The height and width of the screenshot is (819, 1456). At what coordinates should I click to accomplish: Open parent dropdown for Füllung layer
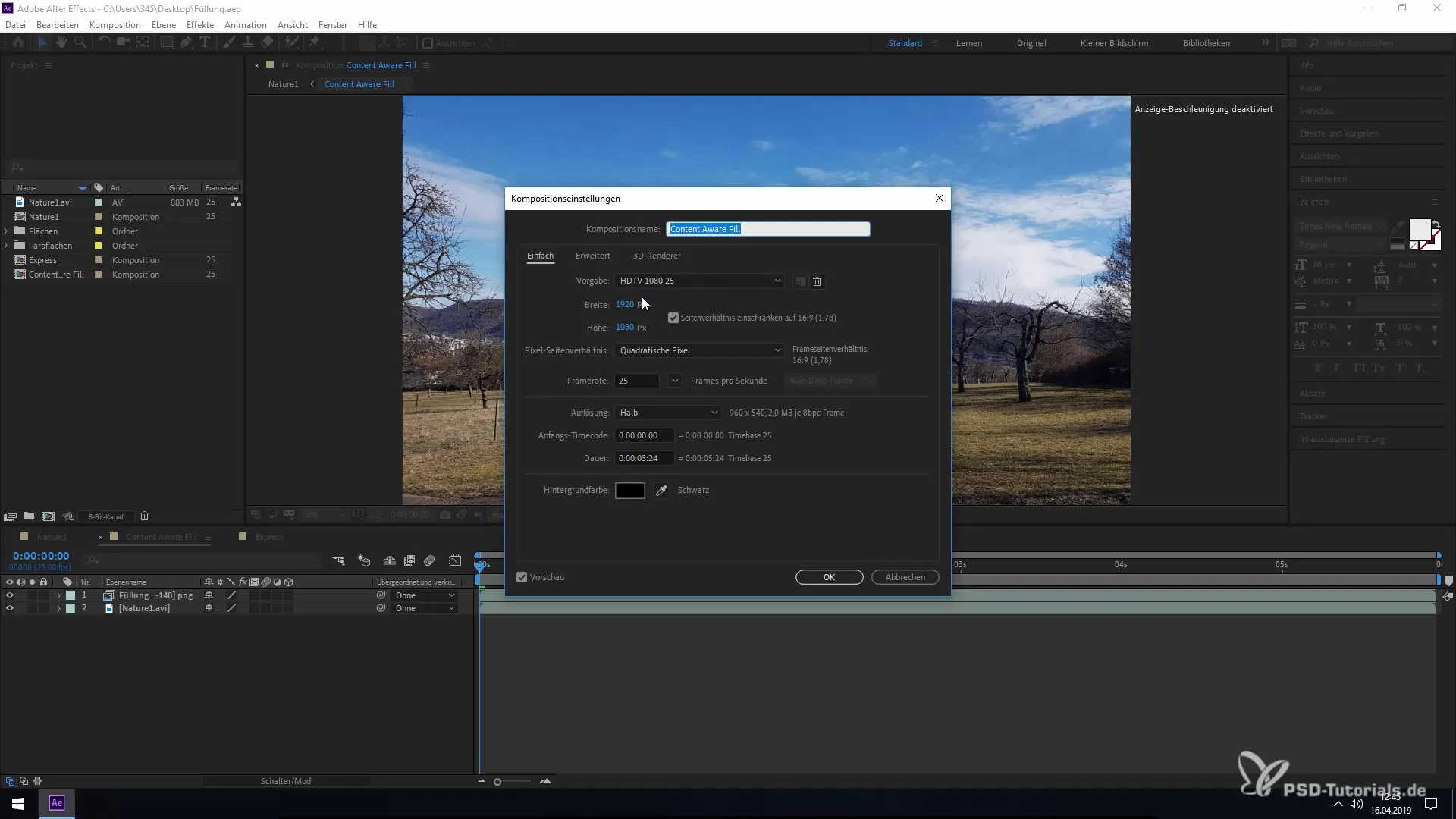(x=425, y=595)
